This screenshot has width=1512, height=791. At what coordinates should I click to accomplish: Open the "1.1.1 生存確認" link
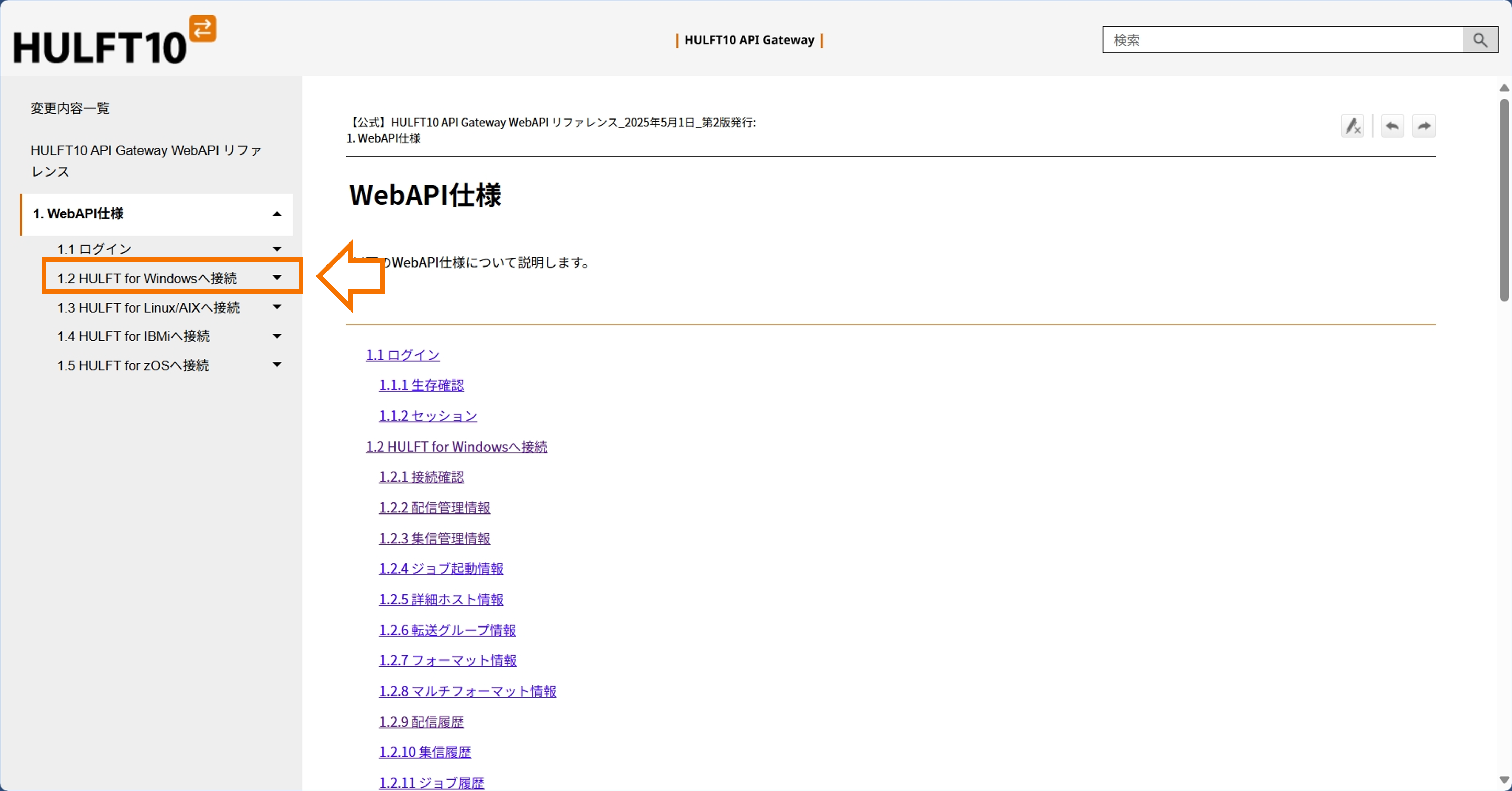(421, 385)
